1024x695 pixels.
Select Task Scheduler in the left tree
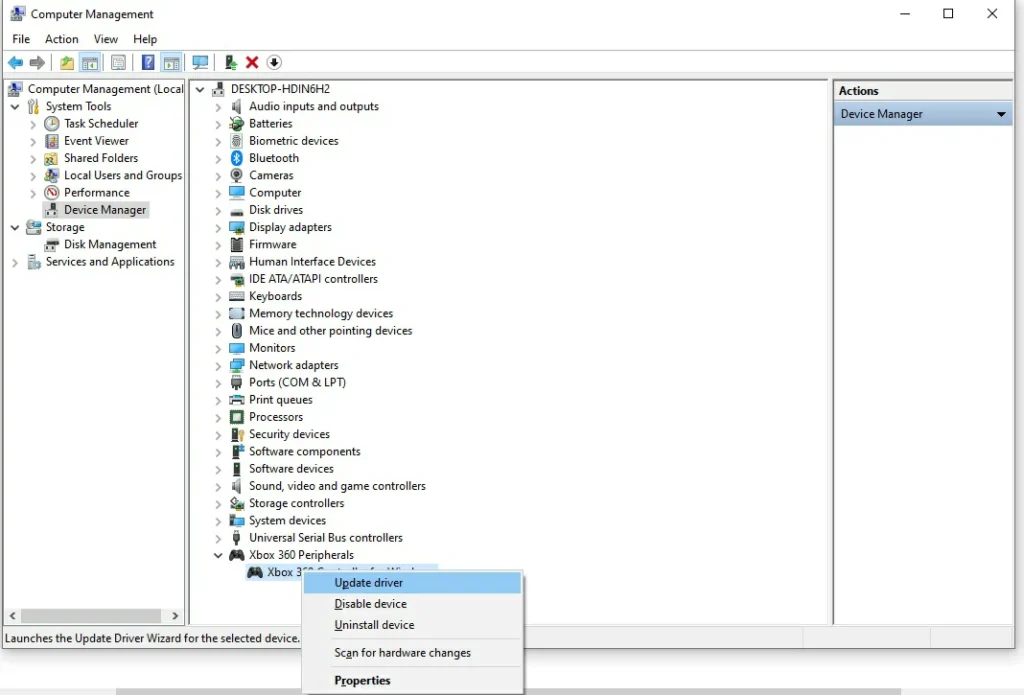point(95,123)
